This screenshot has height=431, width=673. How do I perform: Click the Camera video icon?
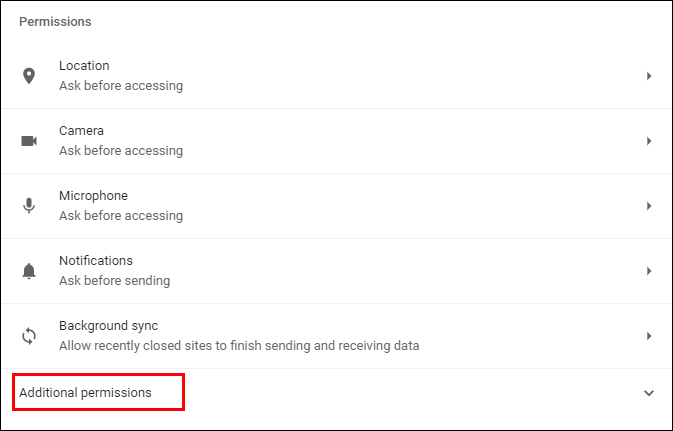coord(29,141)
